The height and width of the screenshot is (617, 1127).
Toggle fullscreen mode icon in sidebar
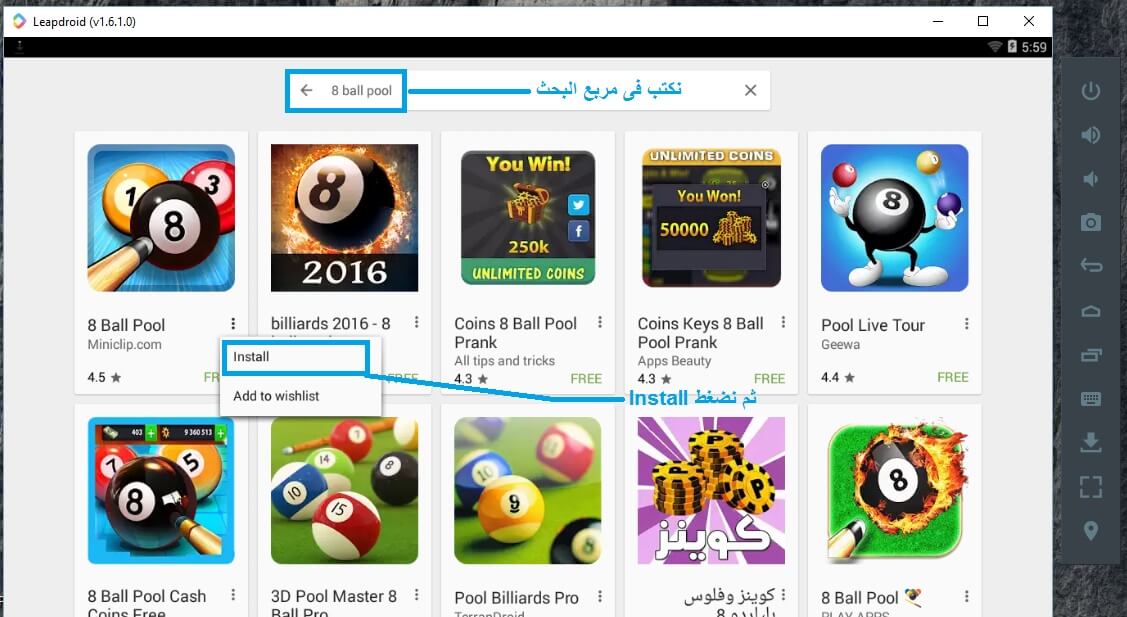coord(1090,487)
